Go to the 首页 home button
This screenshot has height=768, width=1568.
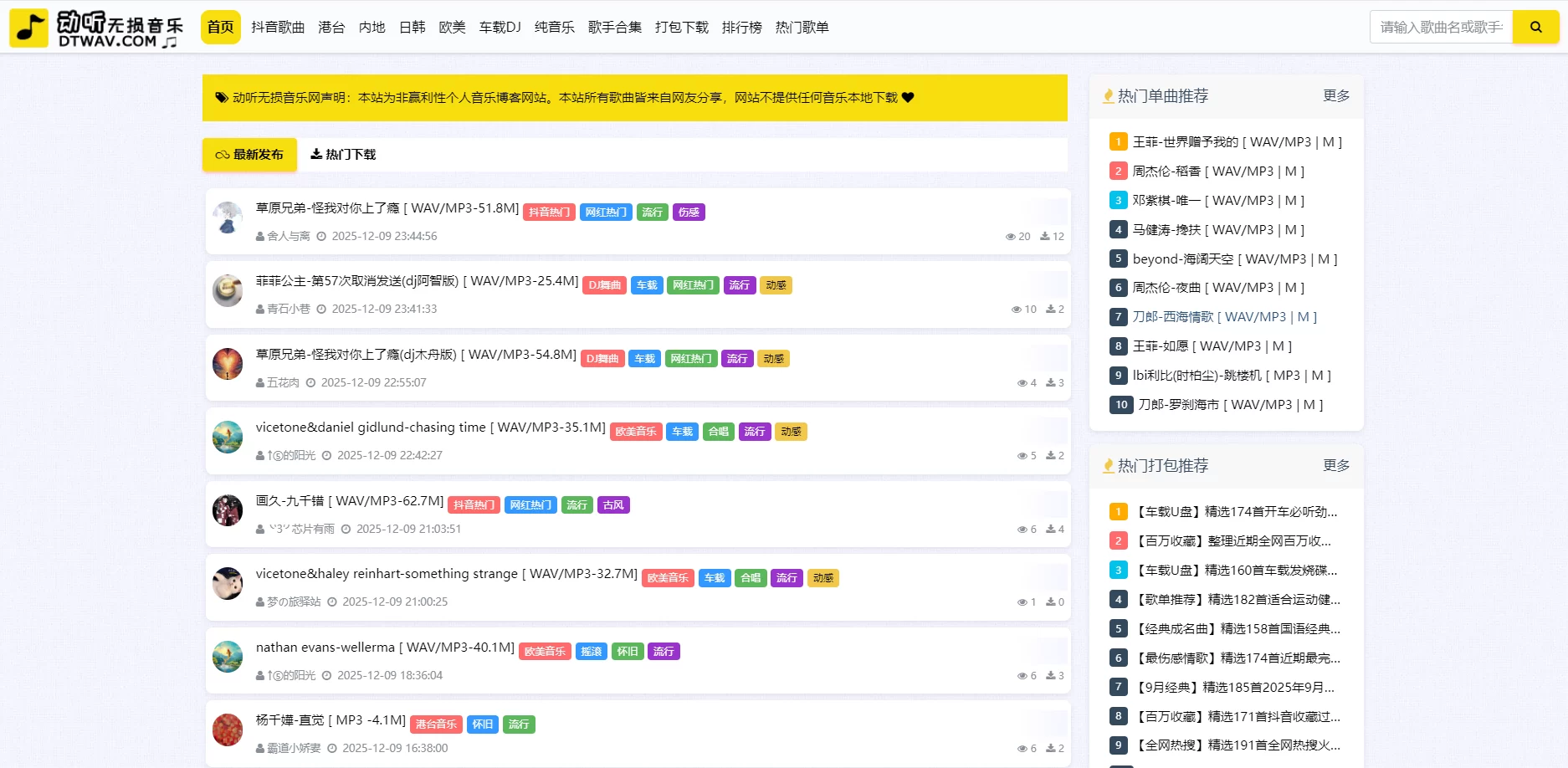click(221, 28)
